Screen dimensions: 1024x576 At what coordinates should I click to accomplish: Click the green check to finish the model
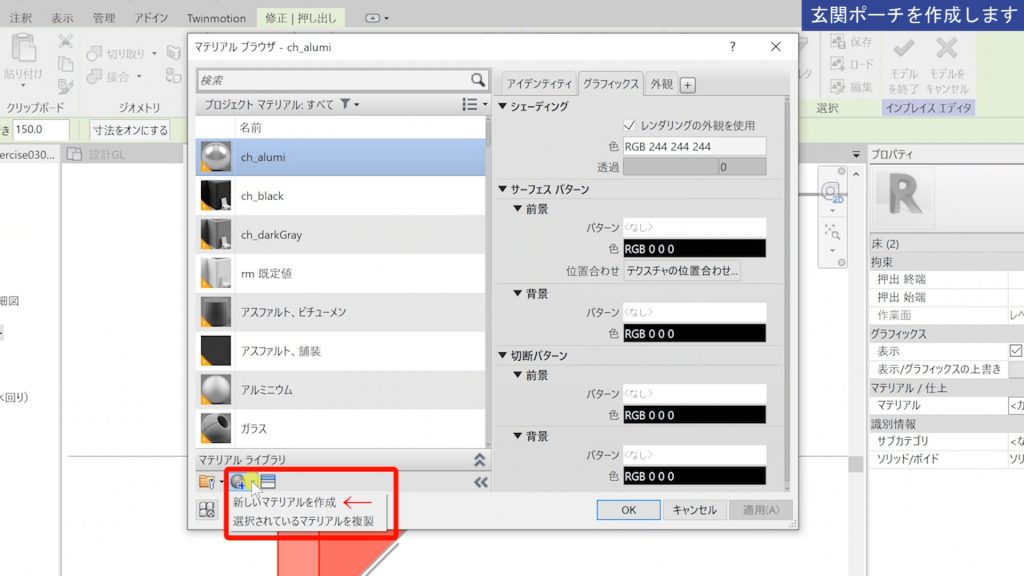click(x=902, y=47)
